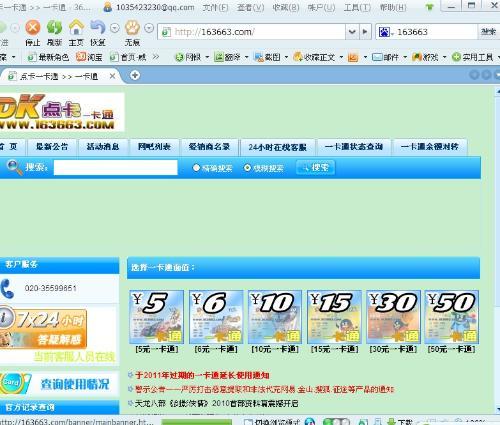This screenshot has width=500, height=425.
Task: Expand the 翻译 dropdown arrow
Action: tap(247, 57)
